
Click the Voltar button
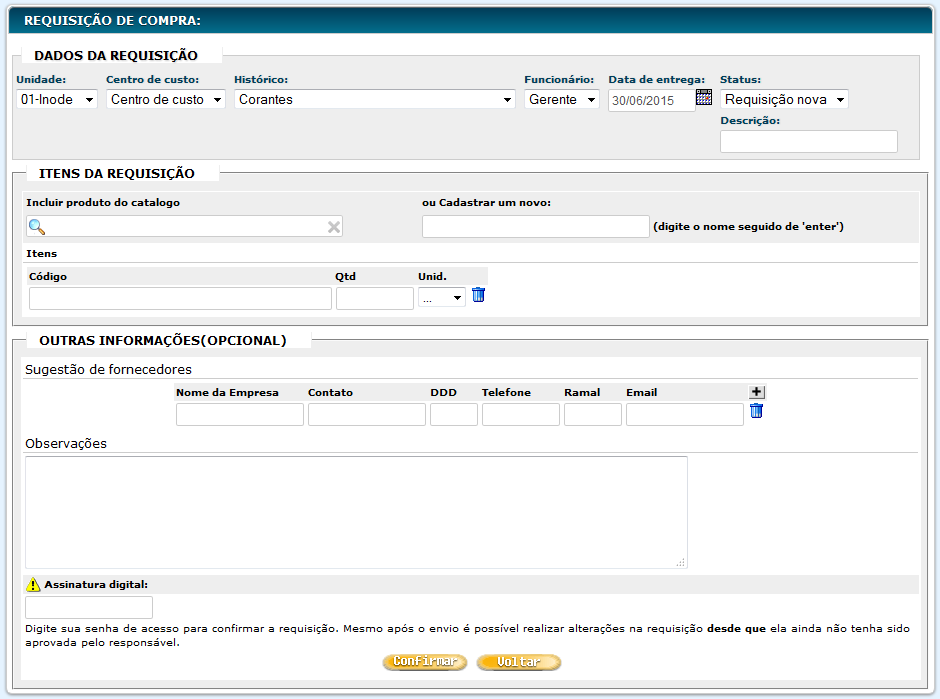tap(519, 662)
